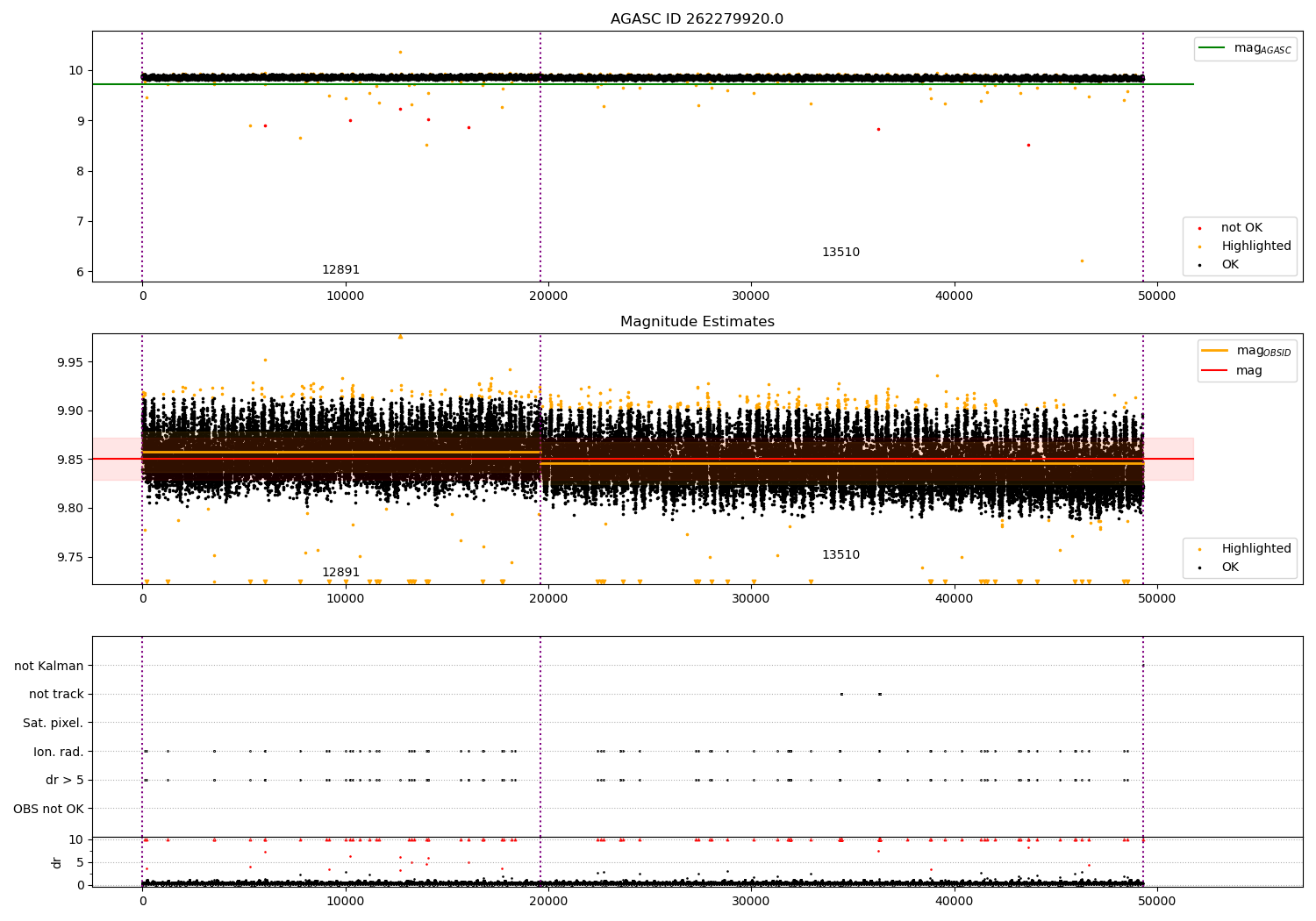Screen dimensions: 1316x921
Task: Click x-axis tick "10000" under Magnitude Estimates plot
Action: 345,599
